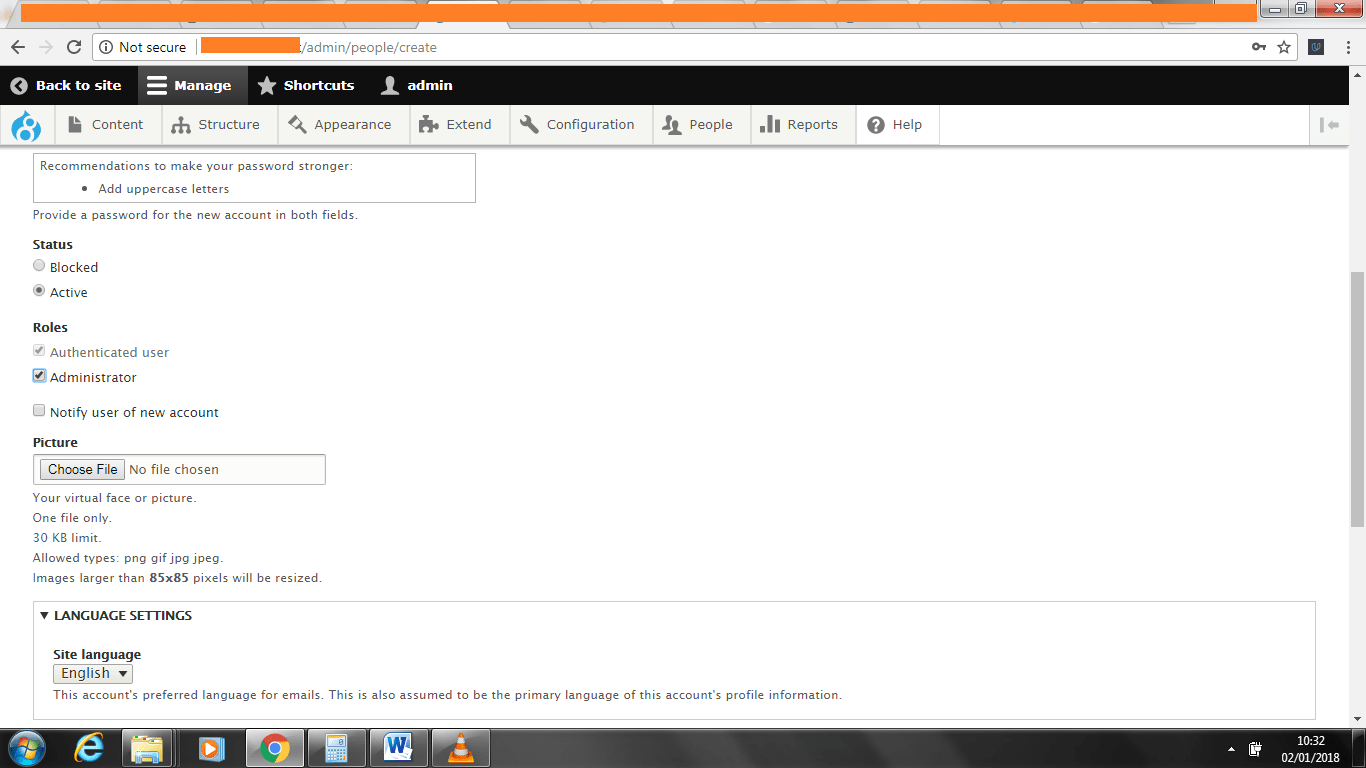The width and height of the screenshot is (1366, 768).
Task: Open Microsoft Word from the taskbar
Action: (x=398, y=747)
